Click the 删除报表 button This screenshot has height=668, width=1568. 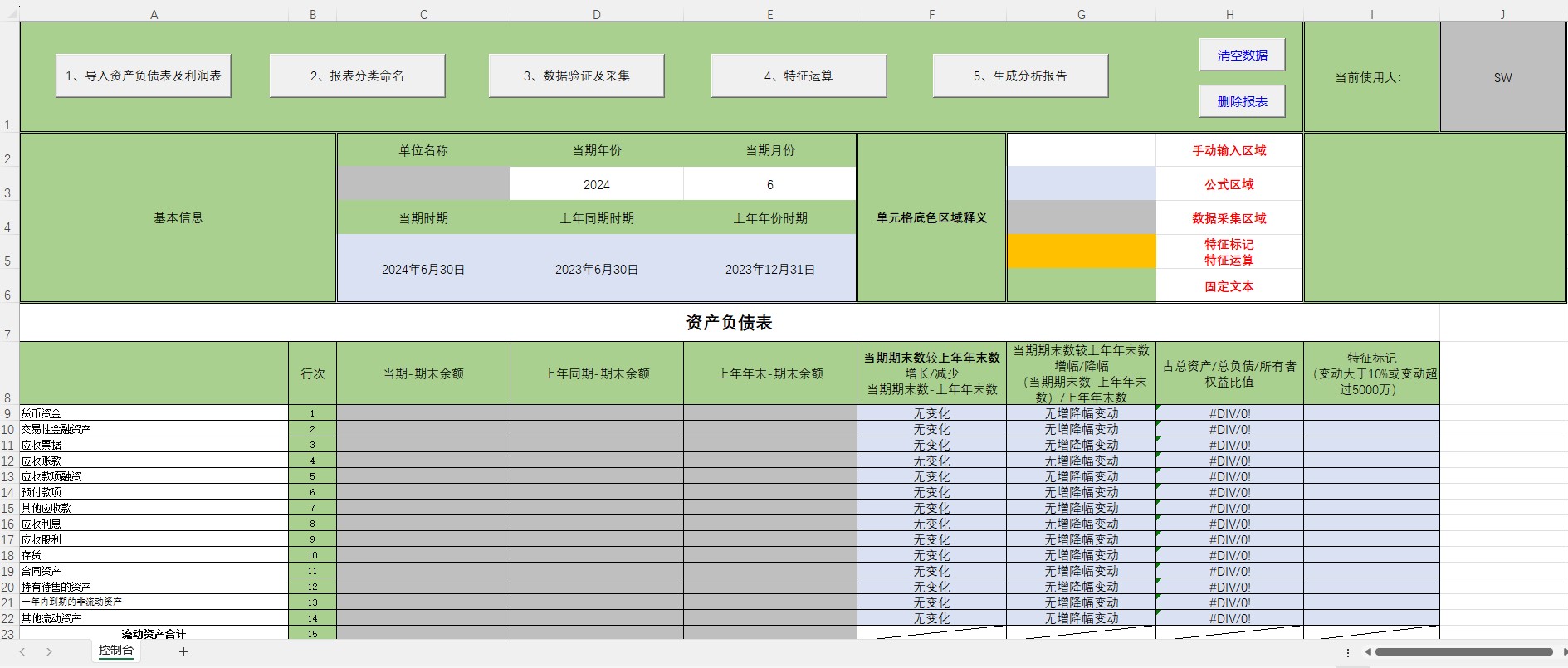coord(1242,101)
